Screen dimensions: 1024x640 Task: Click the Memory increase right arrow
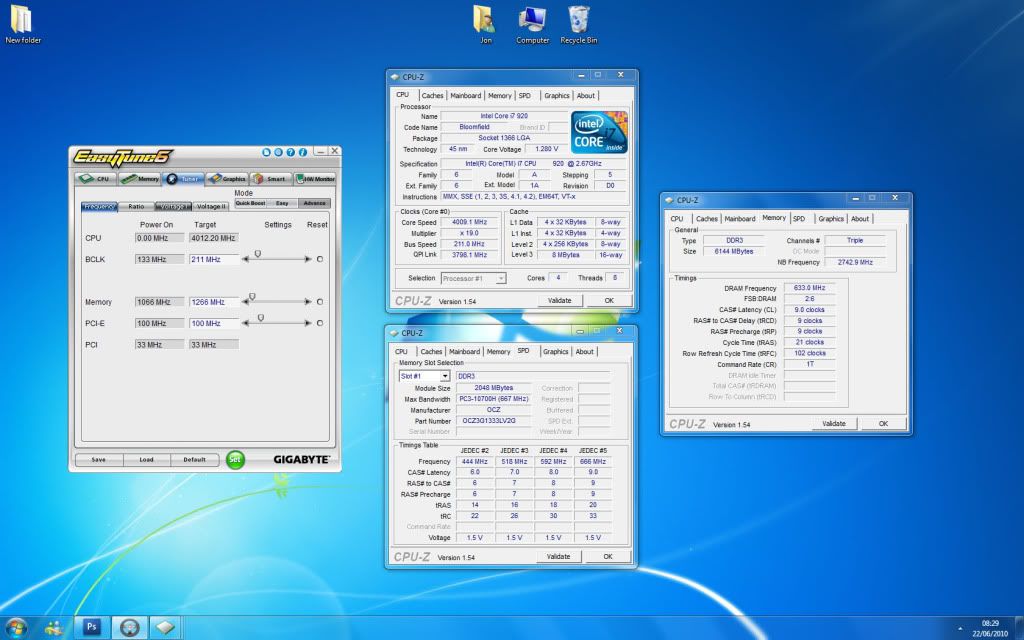click(308, 302)
